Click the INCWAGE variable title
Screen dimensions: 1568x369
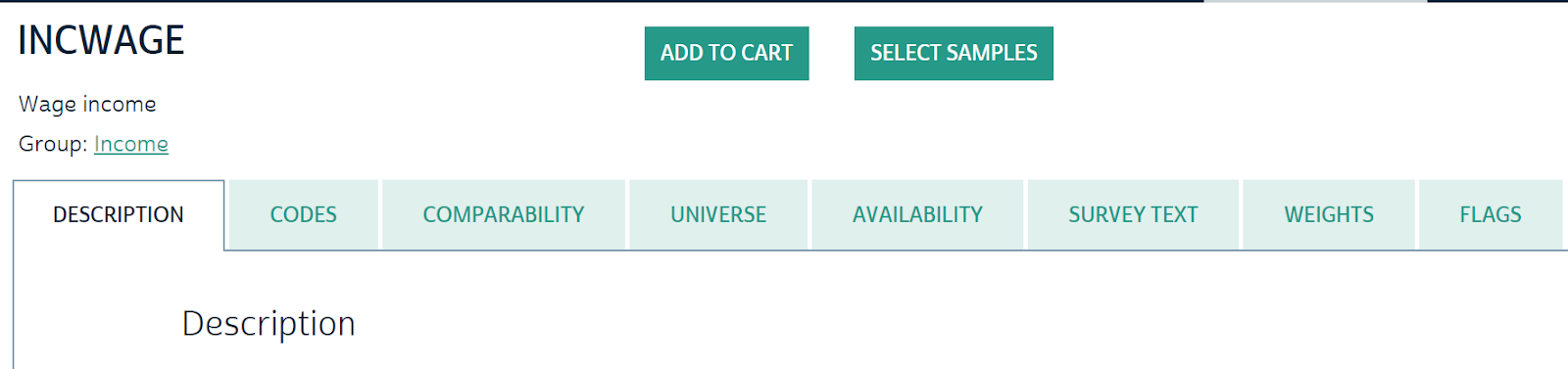click(x=101, y=40)
